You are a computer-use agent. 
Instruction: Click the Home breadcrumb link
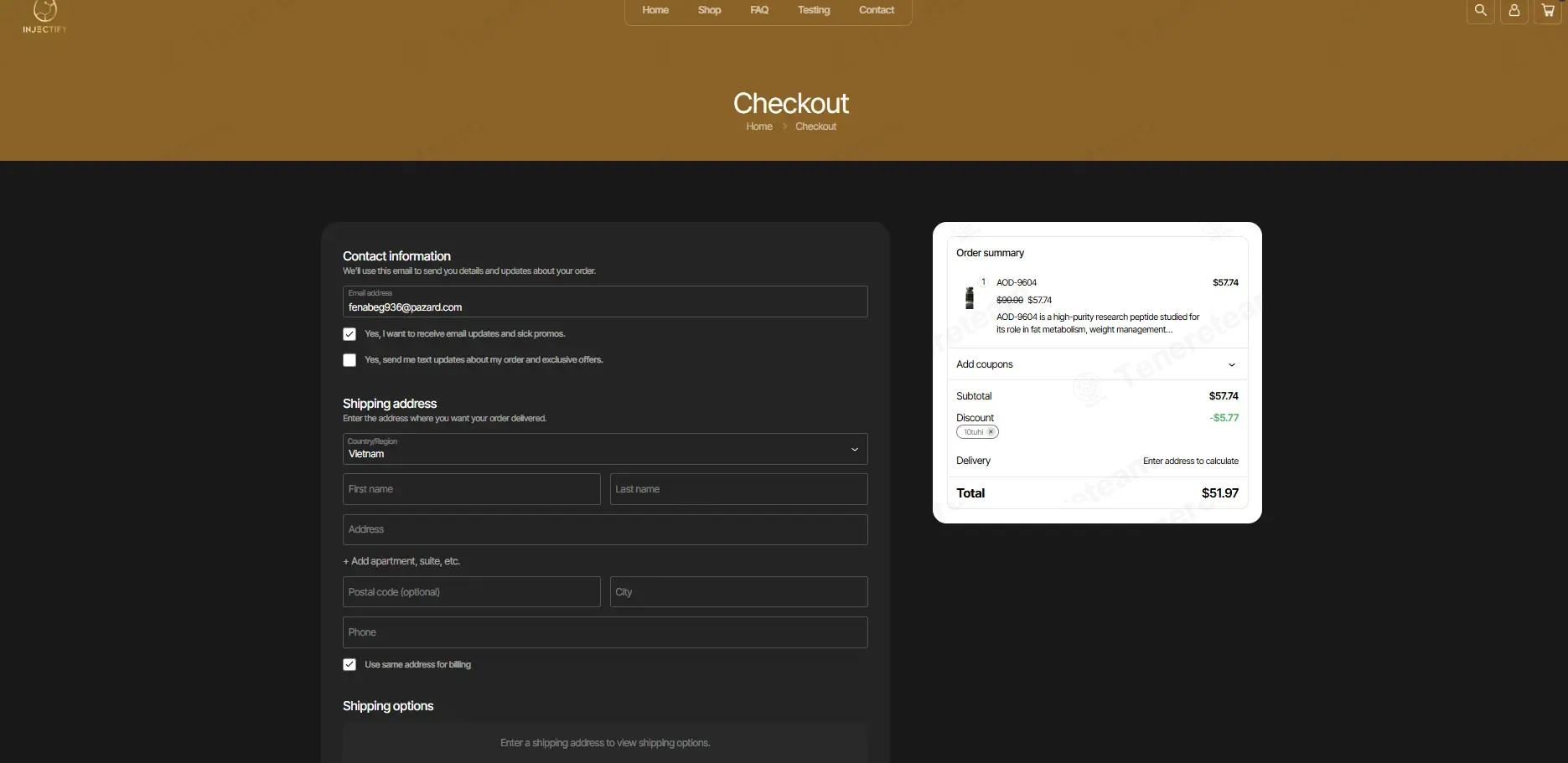click(759, 126)
